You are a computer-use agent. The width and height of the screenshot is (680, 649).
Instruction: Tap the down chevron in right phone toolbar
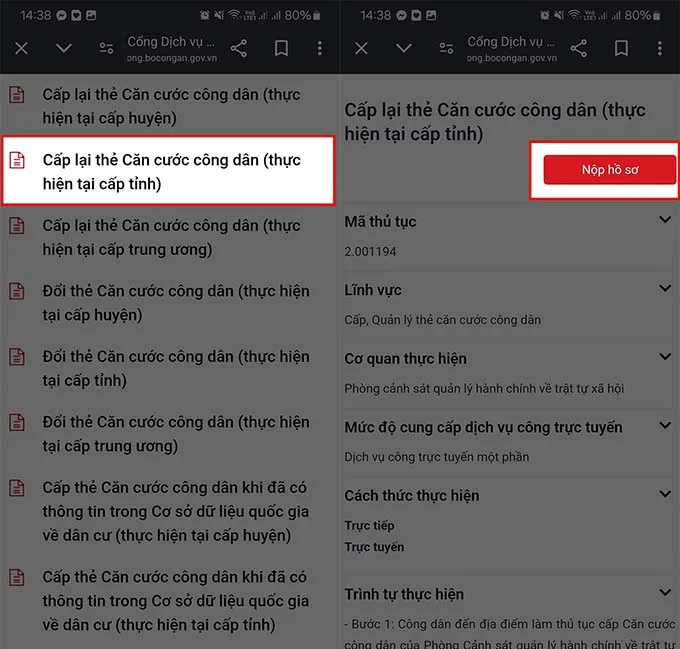pyautogui.click(x=404, y=48)
